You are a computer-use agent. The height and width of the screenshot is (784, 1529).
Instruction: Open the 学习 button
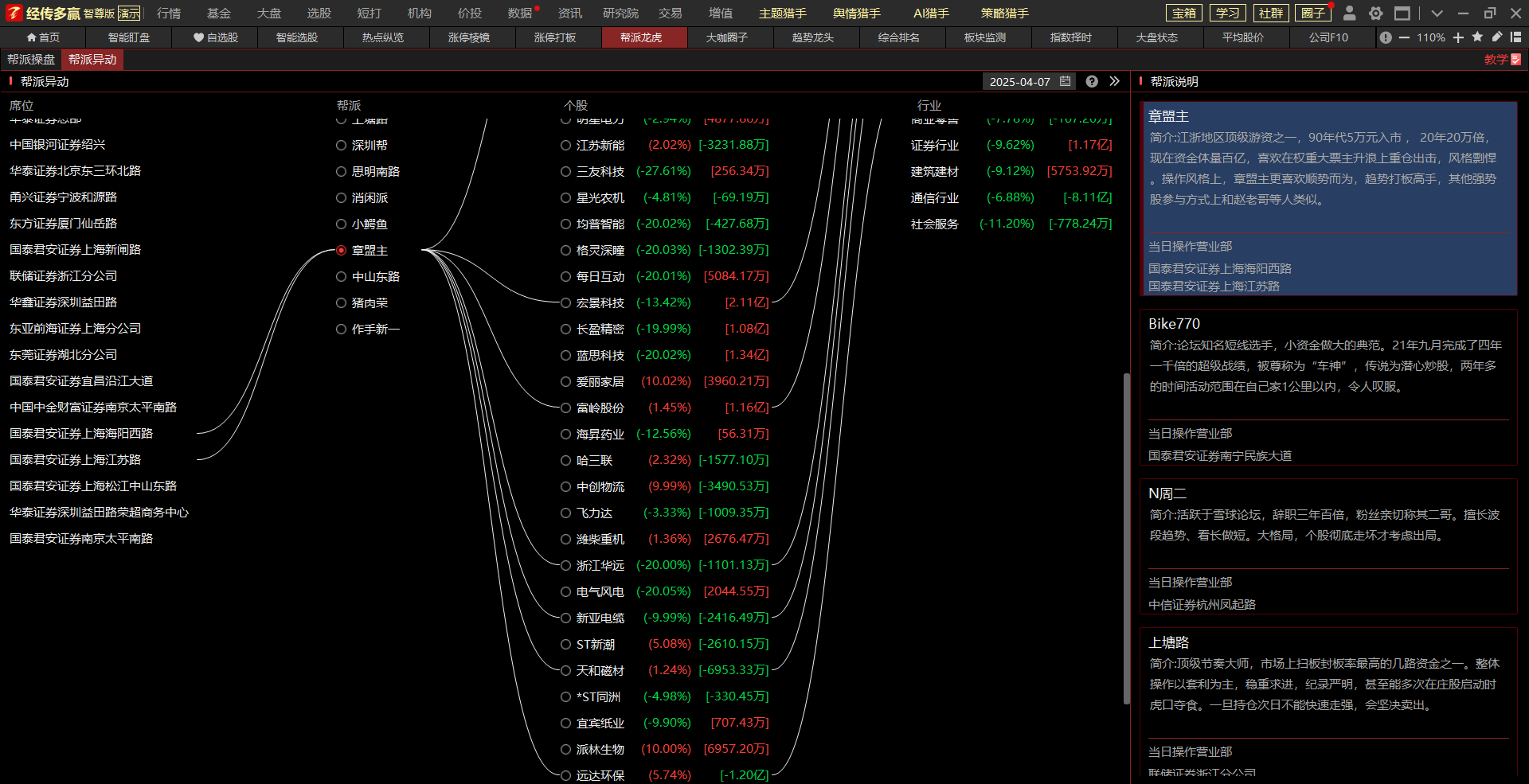1227,13
